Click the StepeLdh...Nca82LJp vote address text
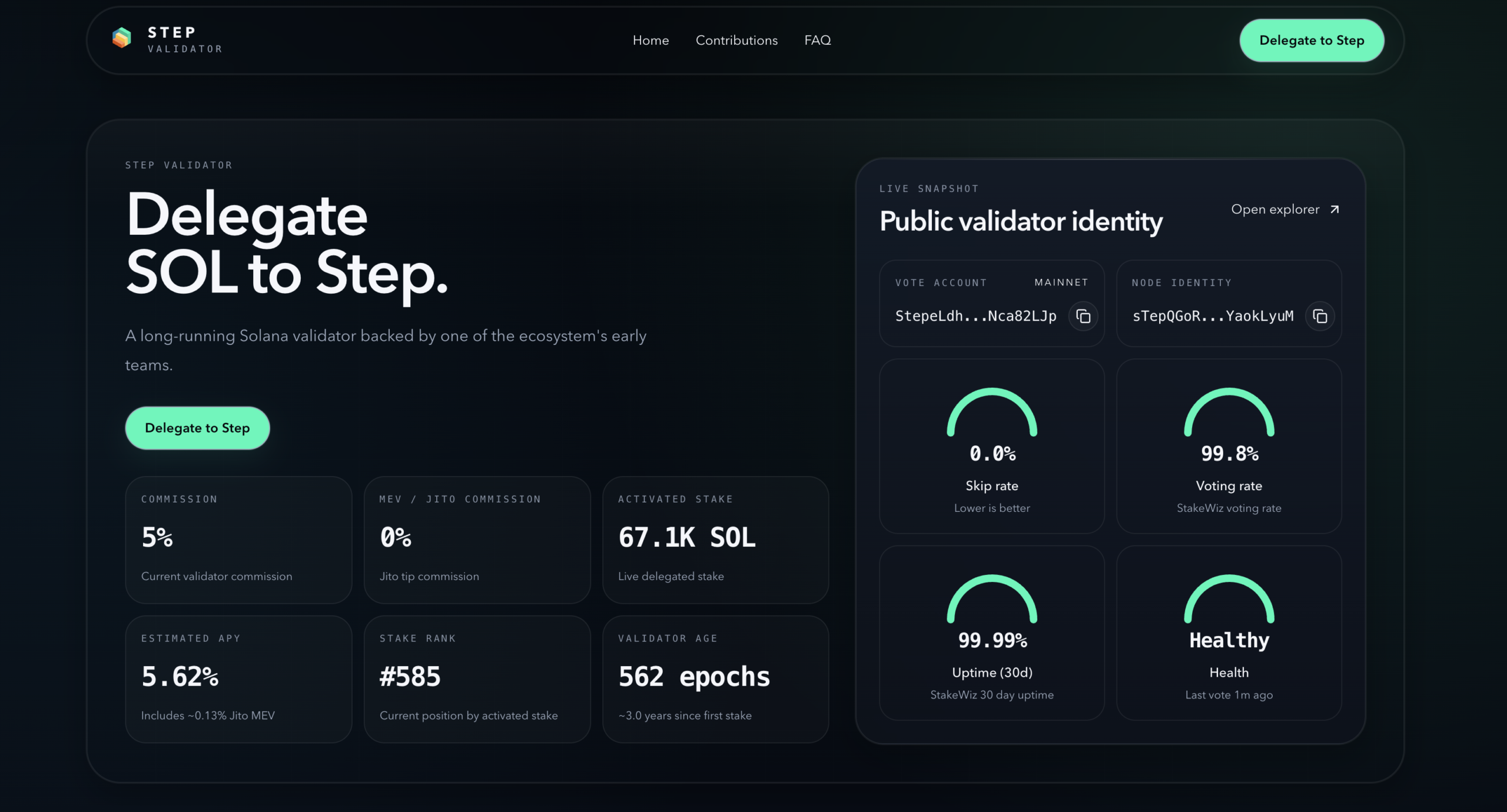 pyautogui.click(x=975, y=317)
